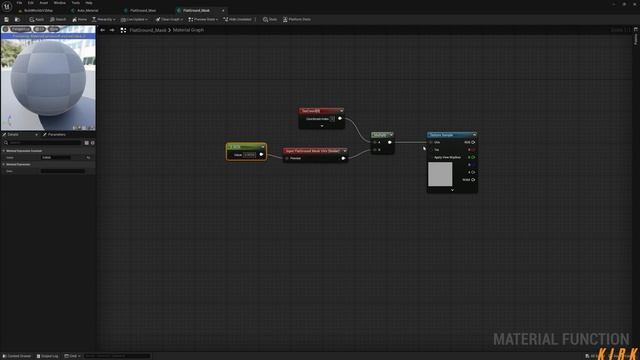Collapse the TexCoord node chevron
This screenshot has width=640, height=360.
pos(342,111)
